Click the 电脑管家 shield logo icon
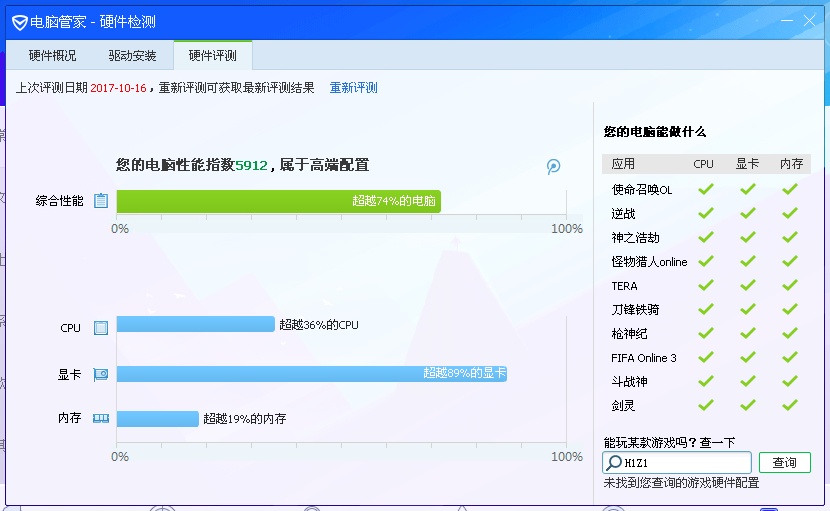Screen dimensions: 830x511 [20, 22]
